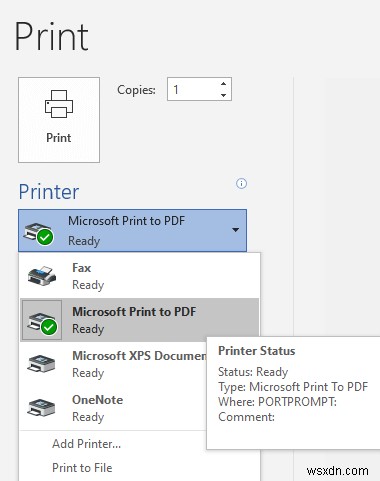Click 'Type: Microsoft Print To PDF' tooltip line
Viewport: 380px width, 481px height.
pos(293,387)
